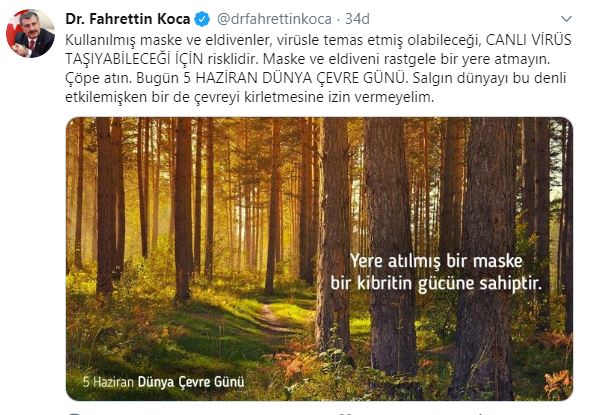Click the cut-off reply icon under the image
The height and width of the screenshot is (415, 589).
tap(75, 413)
